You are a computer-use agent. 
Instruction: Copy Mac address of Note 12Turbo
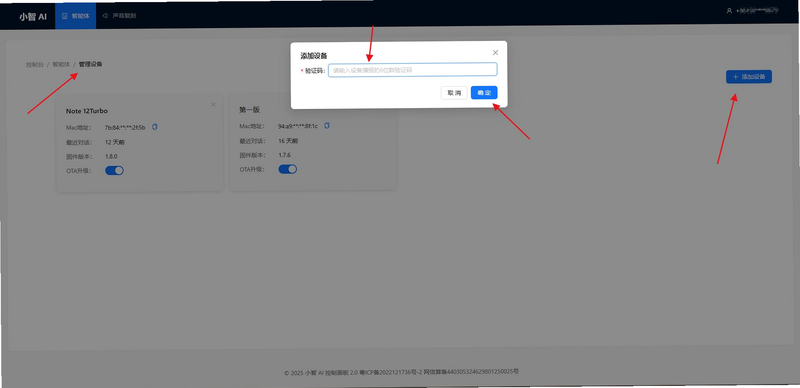(155, 127)
